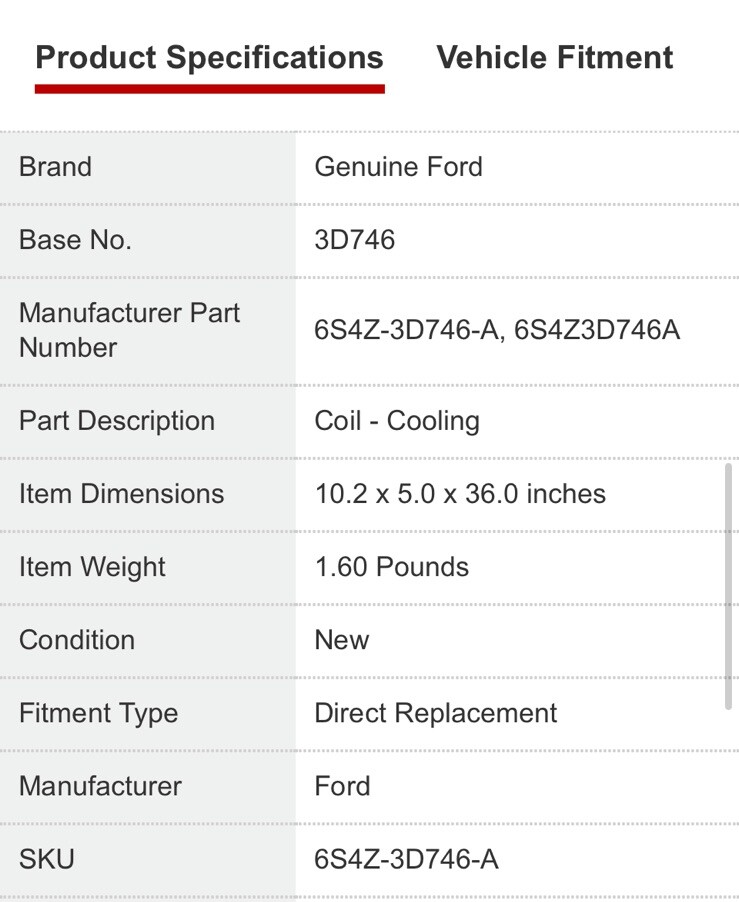This screenshot has width=739, height=902.
Task: Click the Brand row label
Action: coord(55,167)
